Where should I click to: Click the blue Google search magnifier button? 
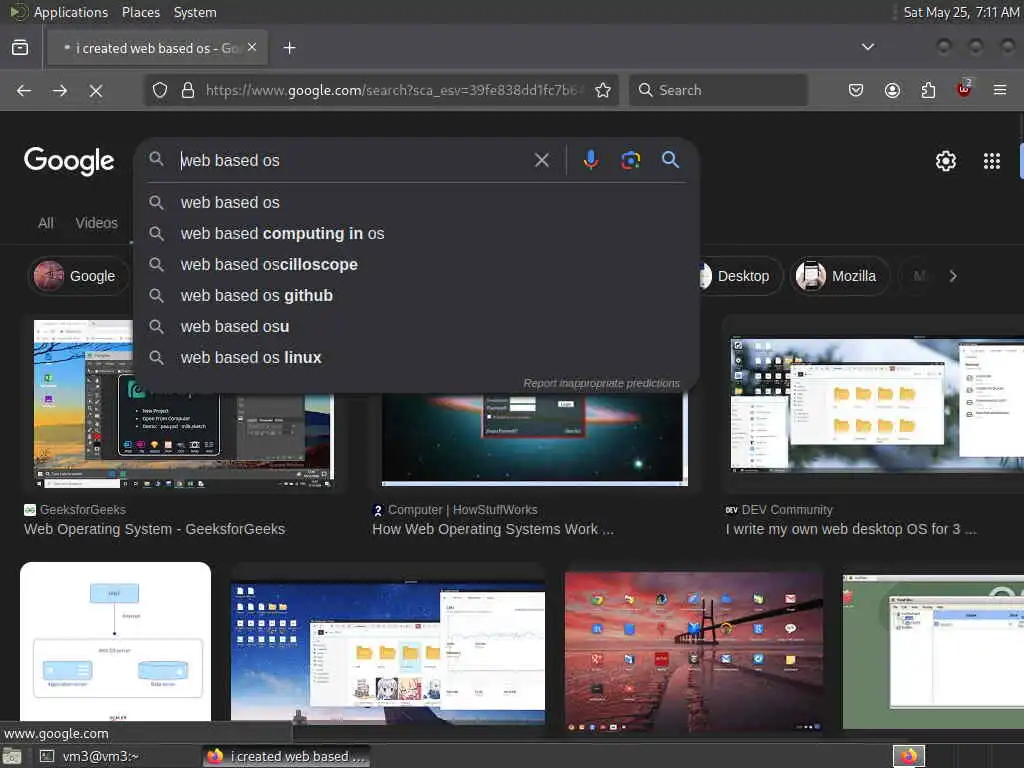670,160
